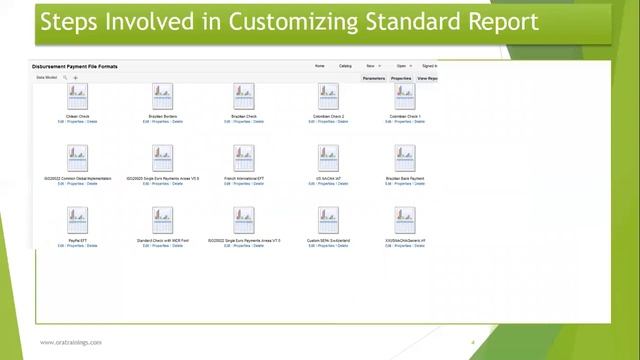This screenshot has height=360, width=640.
Task: Open the Brazilian Check layout icon
Action: [244, 96]
